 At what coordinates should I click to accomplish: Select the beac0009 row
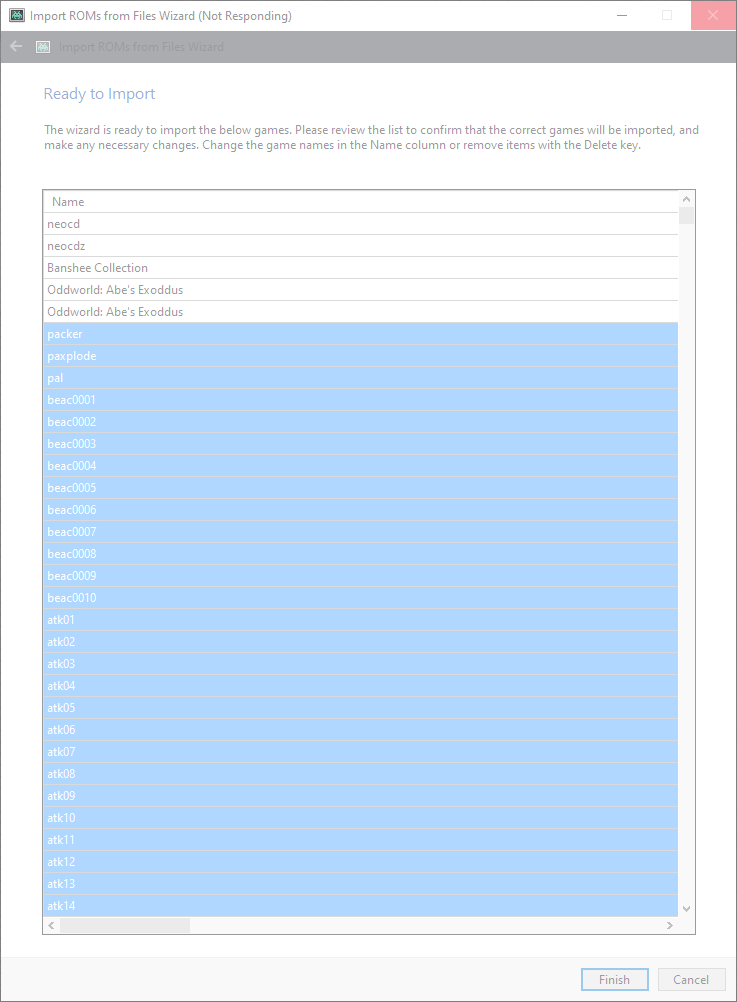click(x=361, y=576)
